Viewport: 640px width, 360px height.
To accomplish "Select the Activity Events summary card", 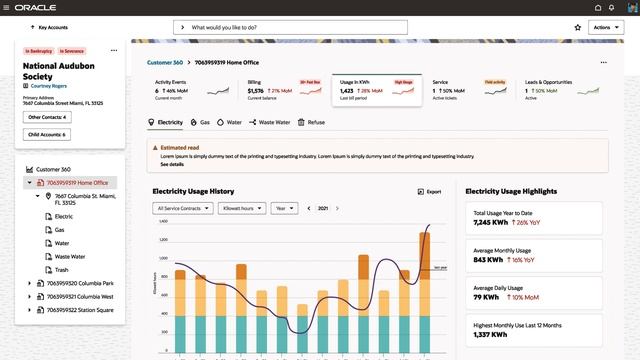I will (x=192, y=90).
